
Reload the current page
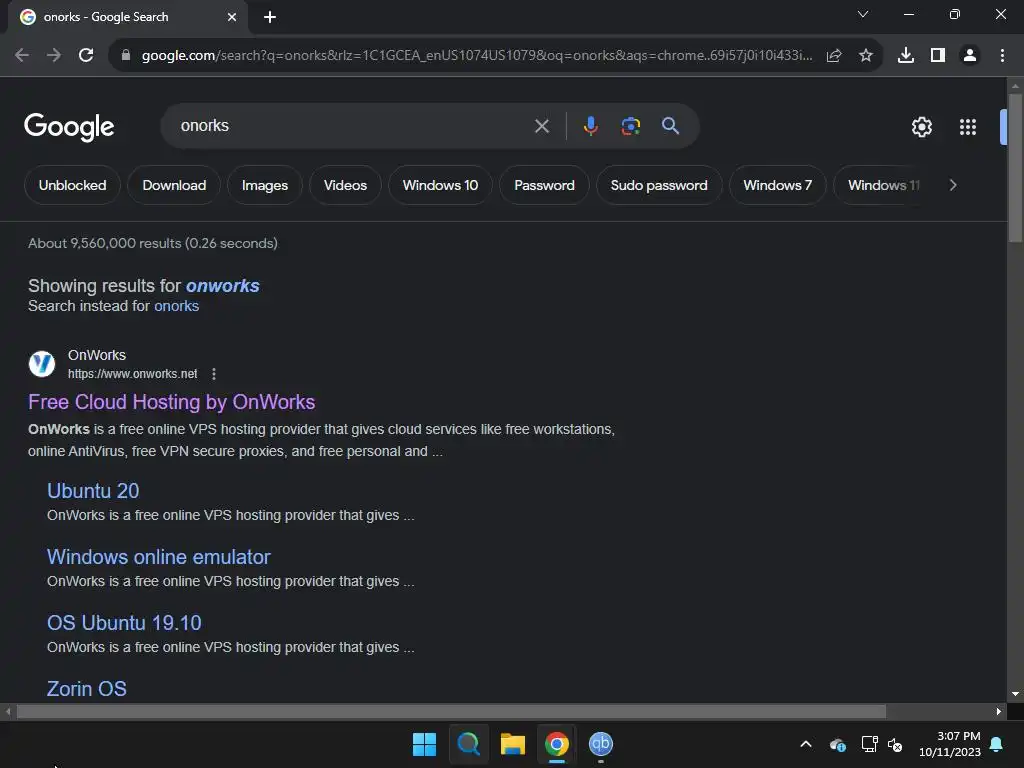click(86, 56)
